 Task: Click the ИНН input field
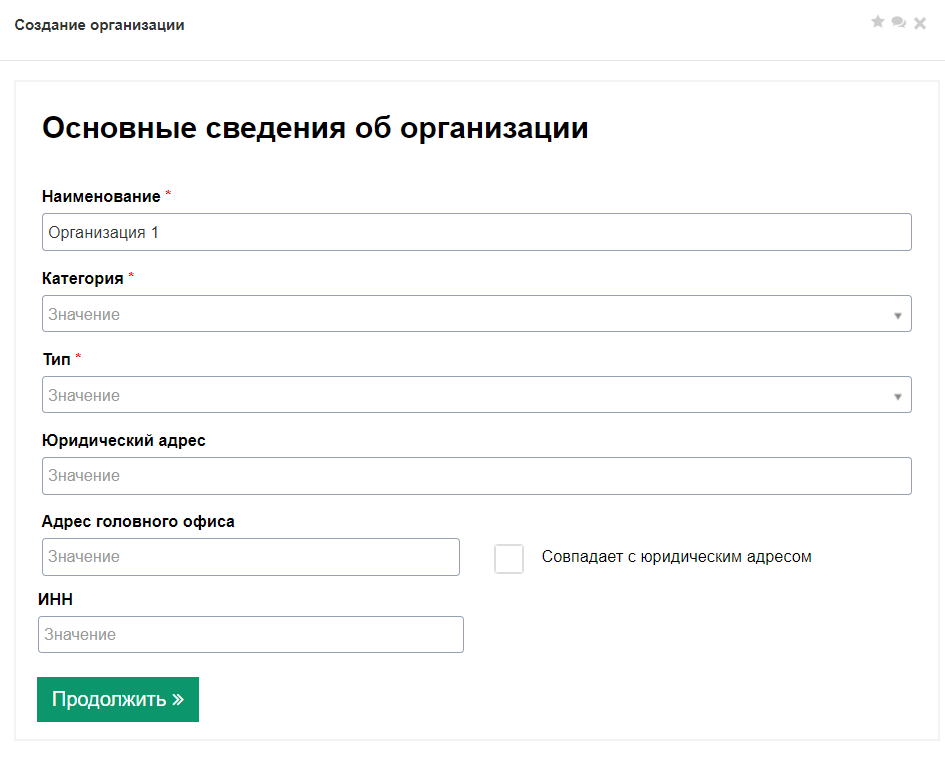(x=250, y=635)
